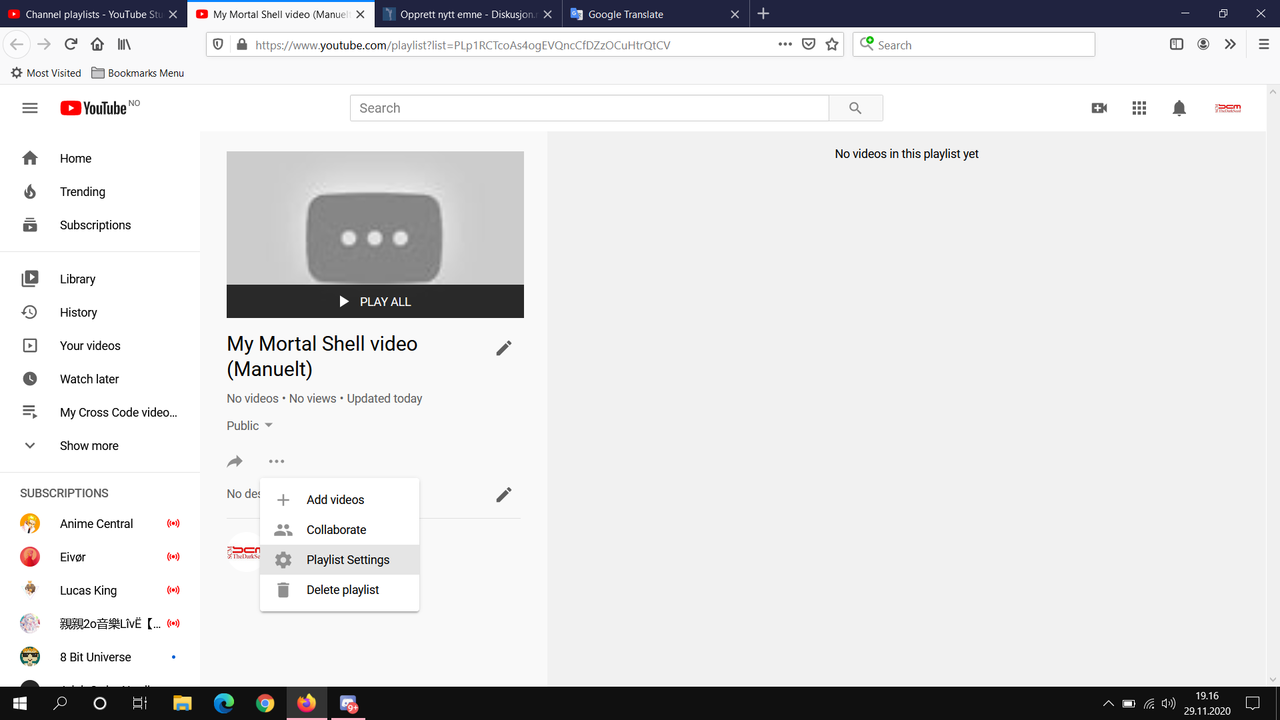Screen dimensions: 1280x720
Task: Click the playlist placeholder thumbnail
Action: point(375,218)
